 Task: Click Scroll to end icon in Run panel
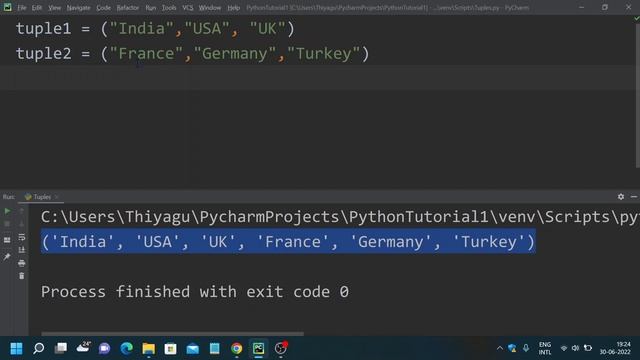coord(22,250)
